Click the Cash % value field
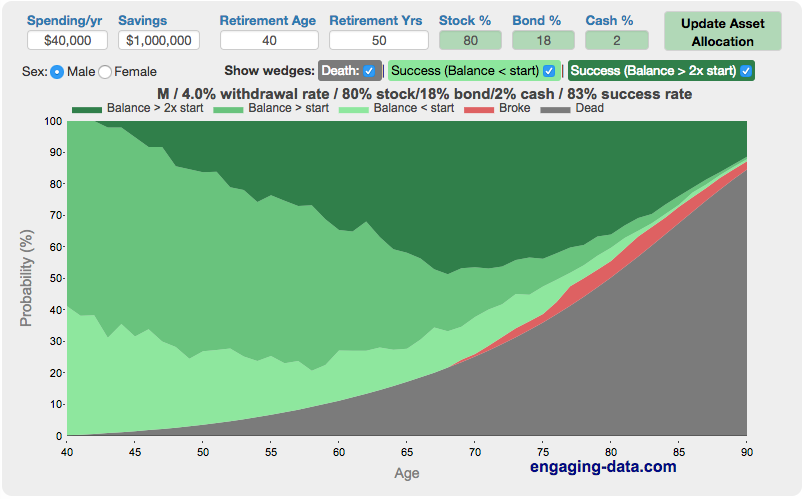Screen dimensions: 803x499 [615, 40]
